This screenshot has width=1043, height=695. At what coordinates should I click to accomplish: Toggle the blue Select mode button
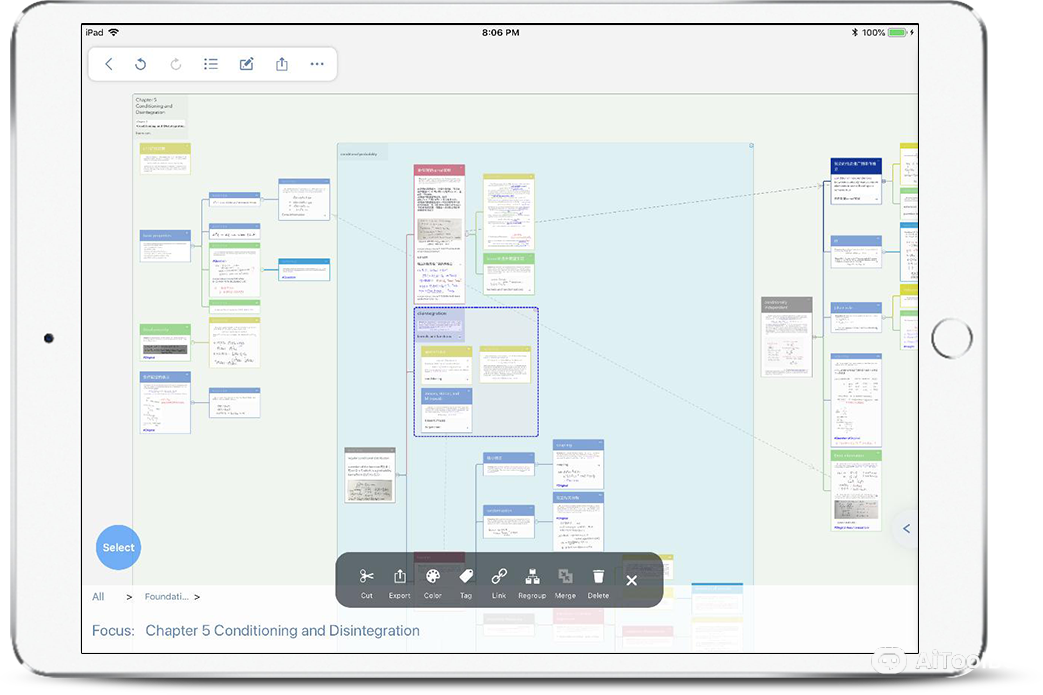point(118,547)
